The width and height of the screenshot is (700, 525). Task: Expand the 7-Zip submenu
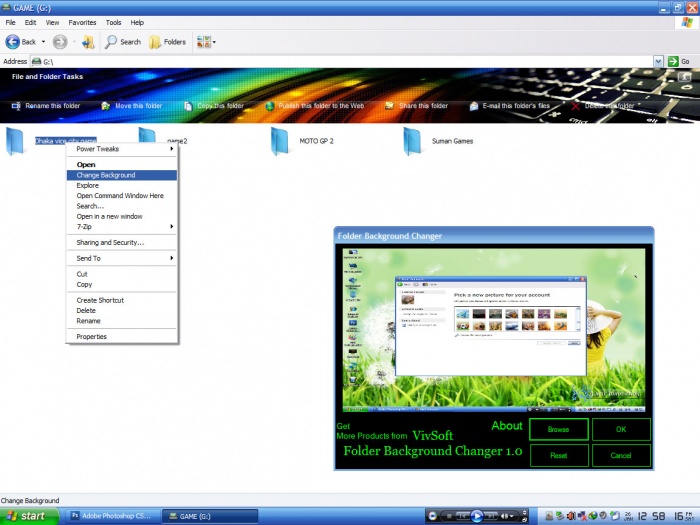[121, 227]
